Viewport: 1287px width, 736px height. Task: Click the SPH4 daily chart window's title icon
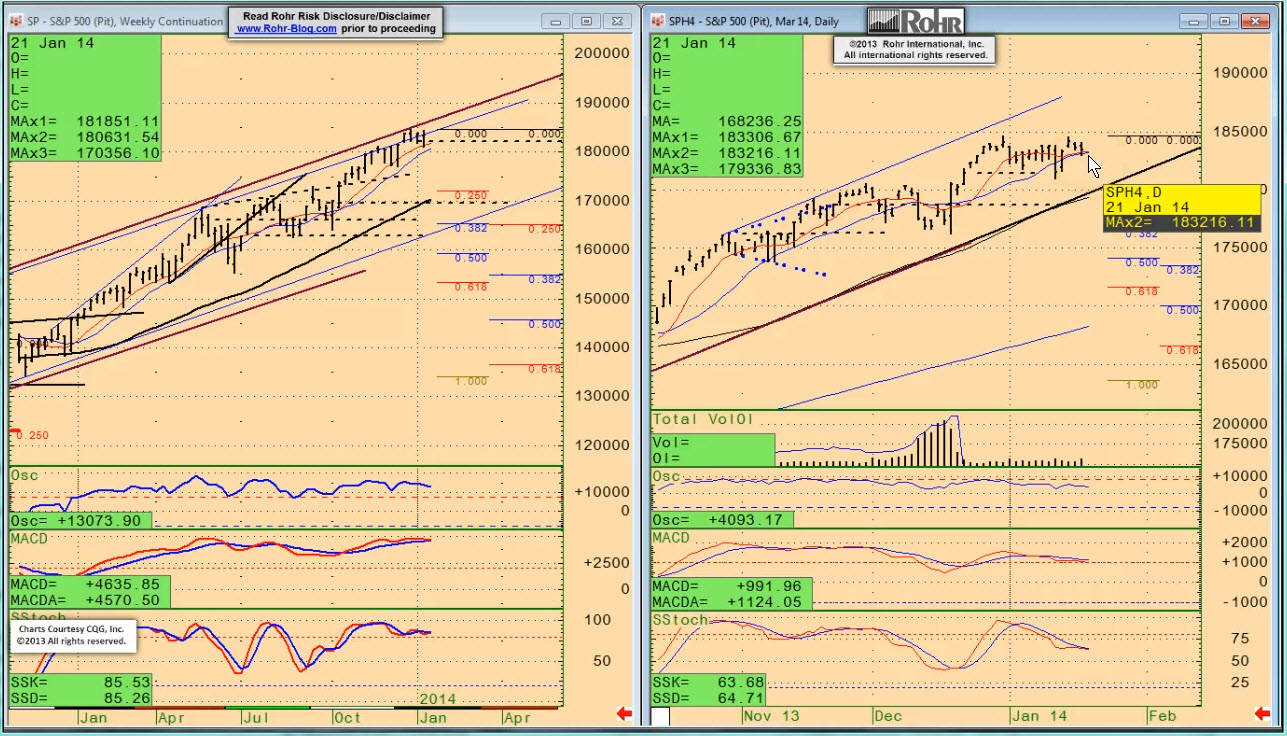[660, 21]
